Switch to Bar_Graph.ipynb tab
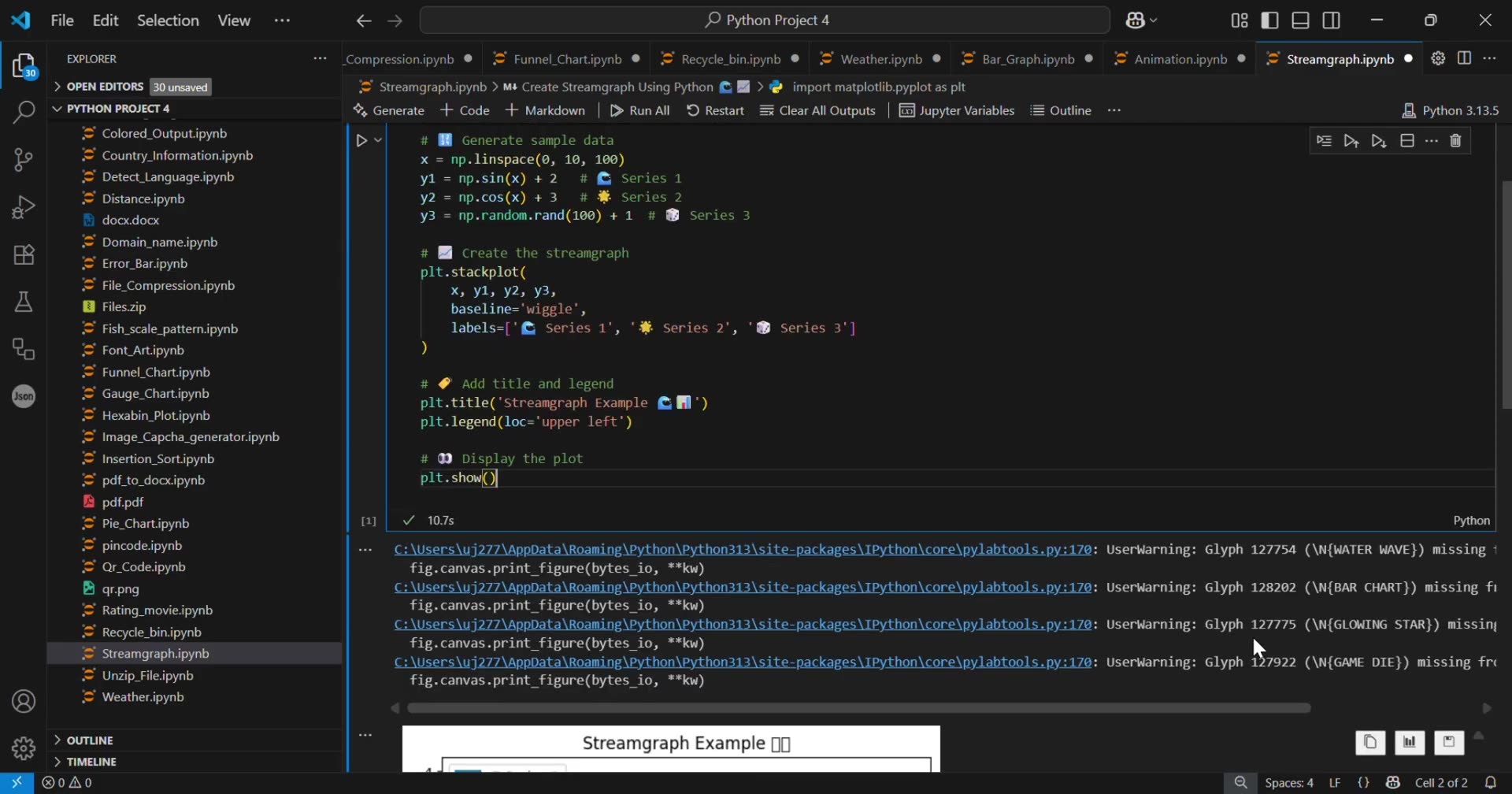This screenshot has width=1512, height=794. [1028, 59]
